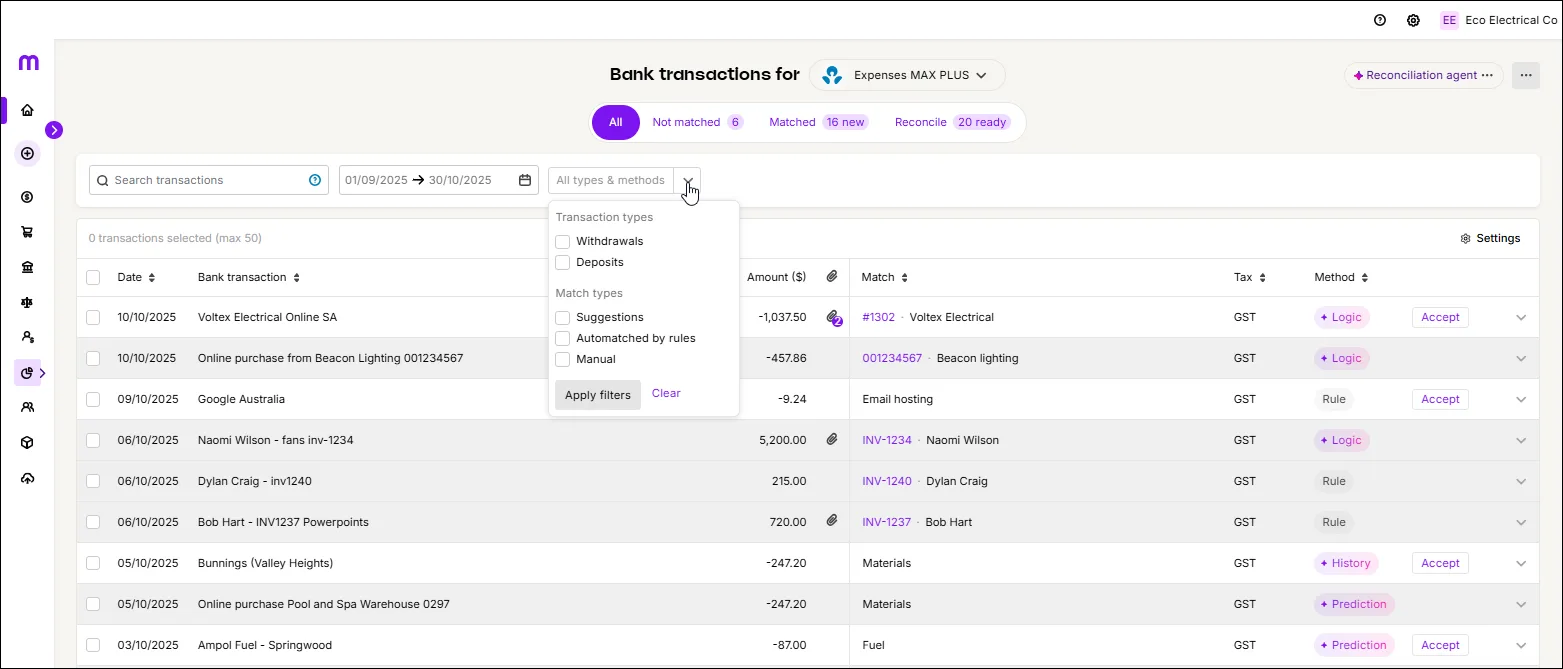Image resolution: width=1563 pixels, height=669 pixels.
Task: Click Apply filters in the filter panel
Action: [597, 394]
